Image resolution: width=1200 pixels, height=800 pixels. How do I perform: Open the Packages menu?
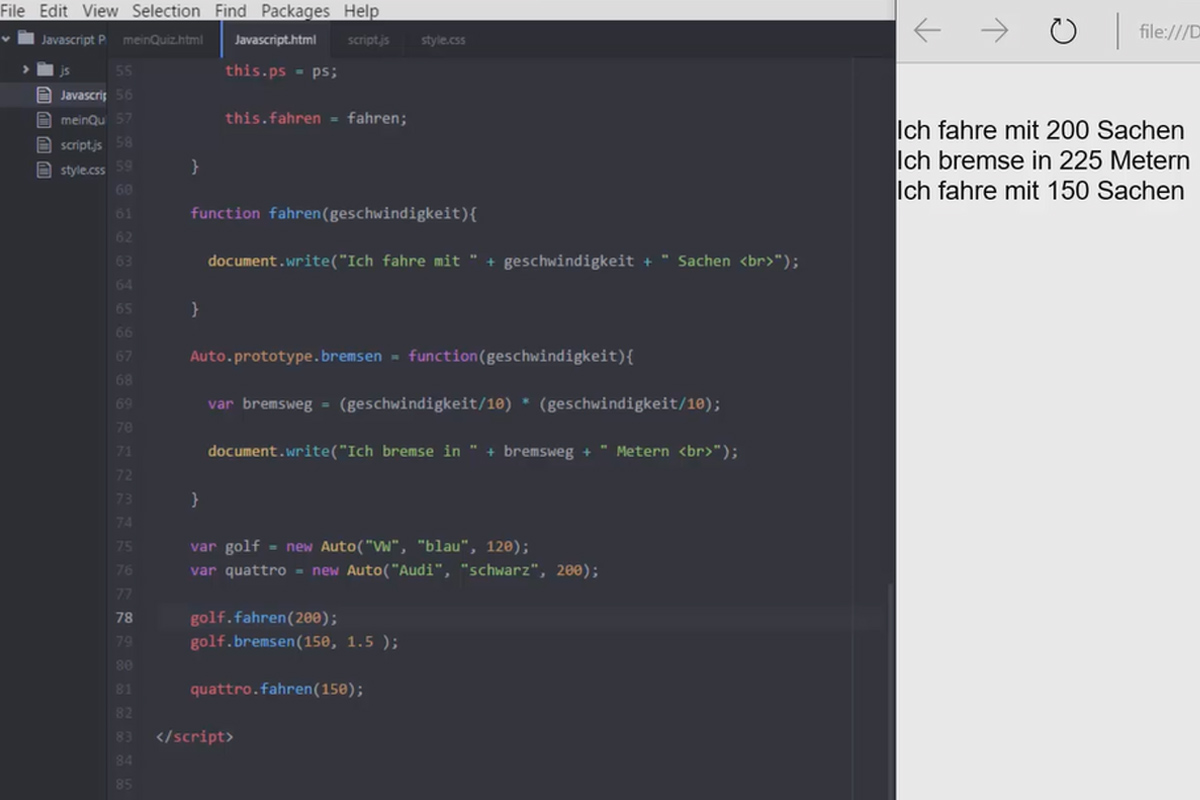[x=295, y=11]
